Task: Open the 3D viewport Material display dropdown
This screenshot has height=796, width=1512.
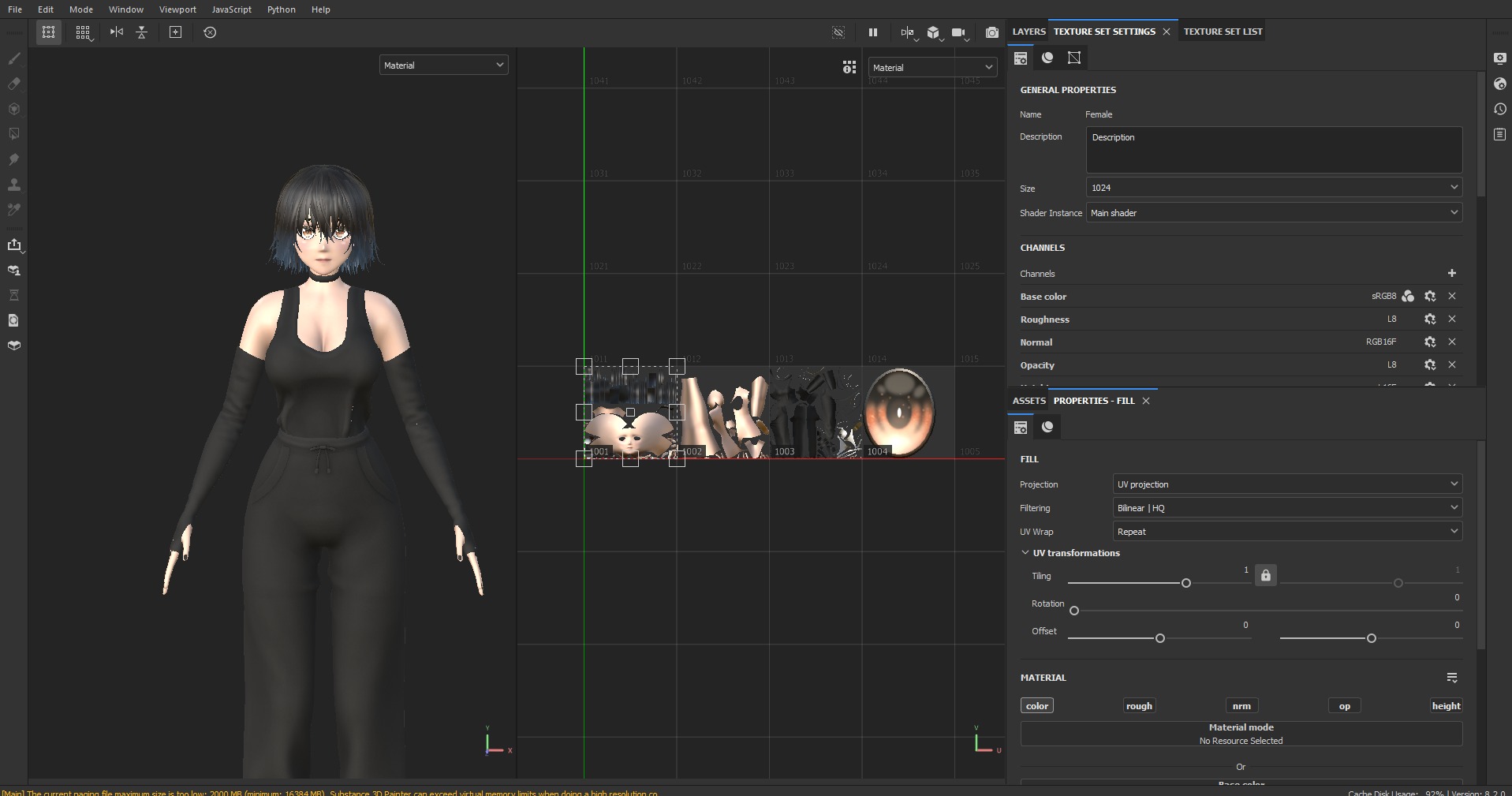Action: click(443, 65)
